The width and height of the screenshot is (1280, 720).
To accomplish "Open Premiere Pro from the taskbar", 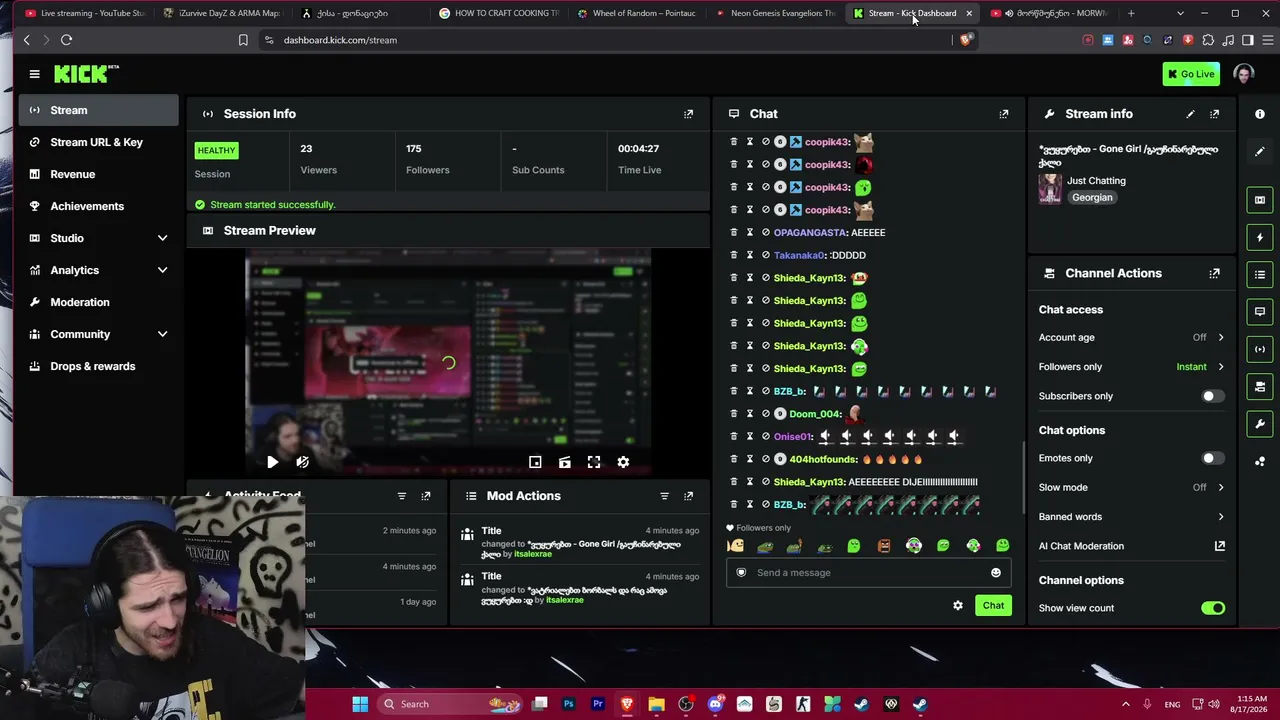I will tap(598, 704).
